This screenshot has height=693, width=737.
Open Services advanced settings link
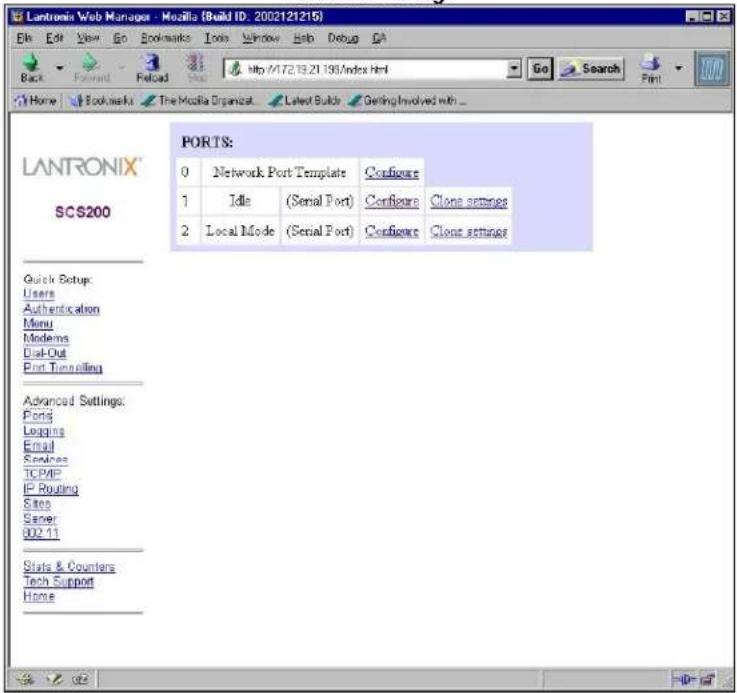point(46,460)
